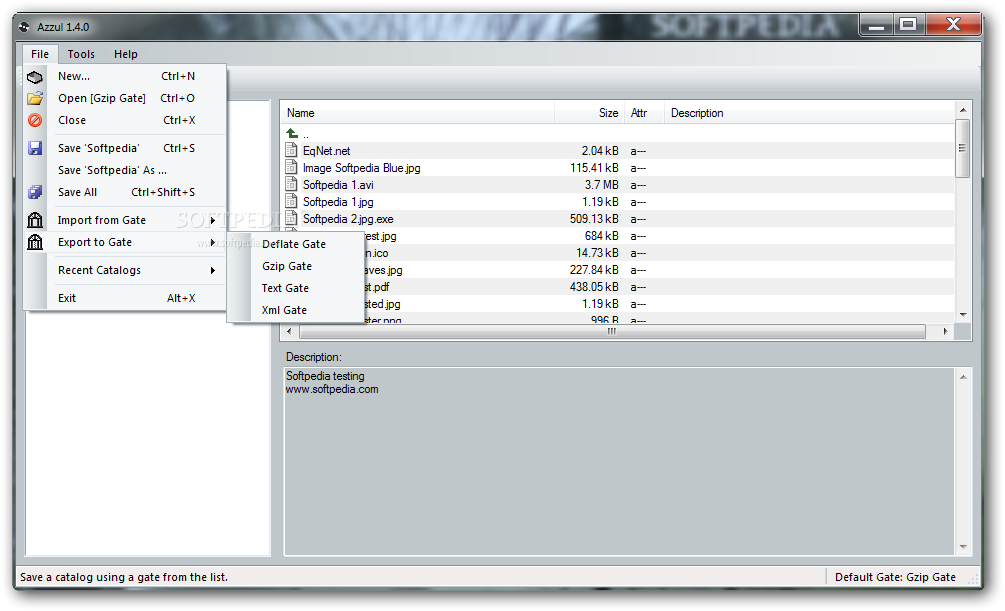
Task: Select Save 'Softpedia' menu entry
Action: pyautogui.click(x=125, y=148)
